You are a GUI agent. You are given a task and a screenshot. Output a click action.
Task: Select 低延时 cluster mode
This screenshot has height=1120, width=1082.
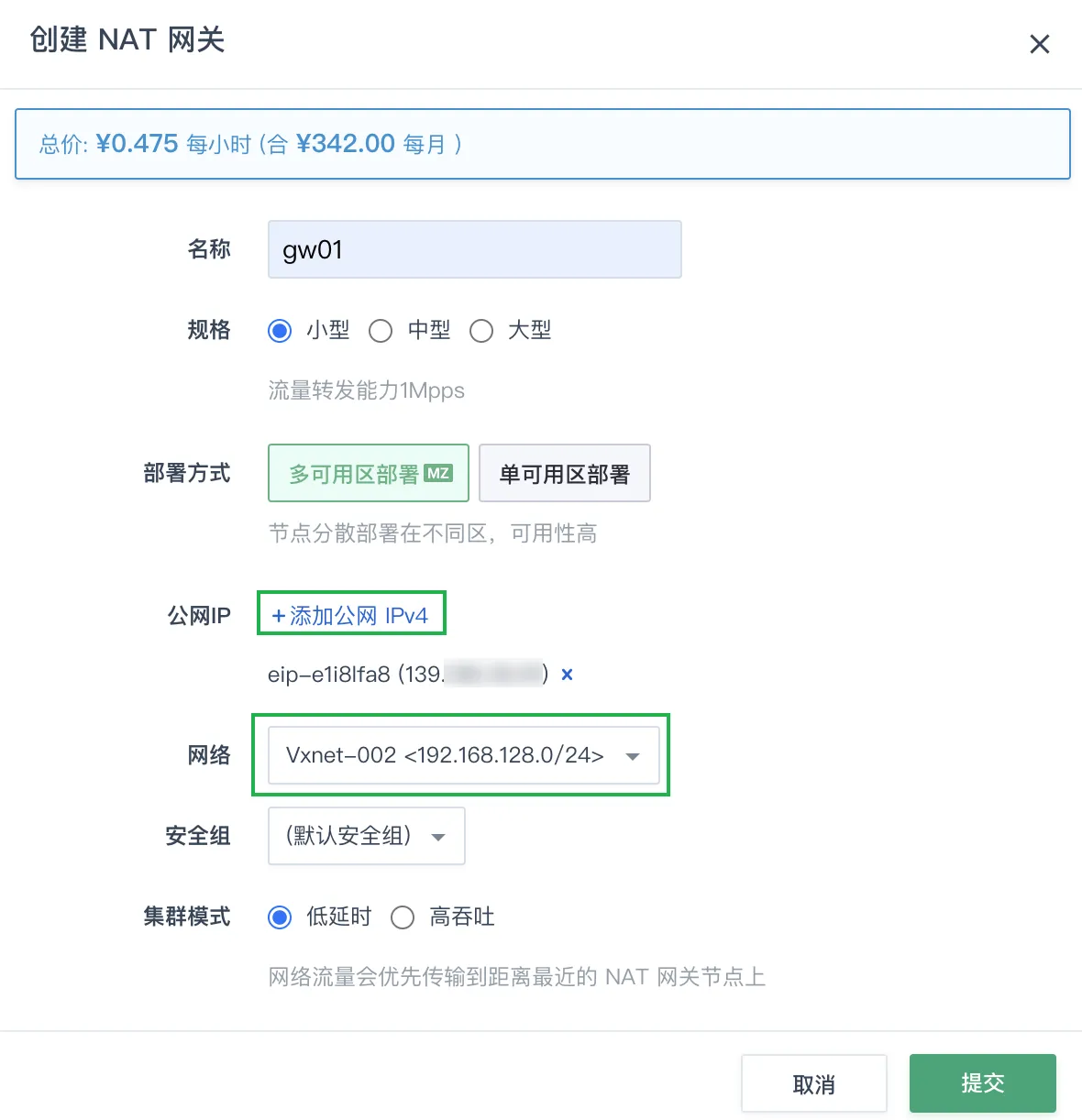pyautogui.click(x=280, y=917)
